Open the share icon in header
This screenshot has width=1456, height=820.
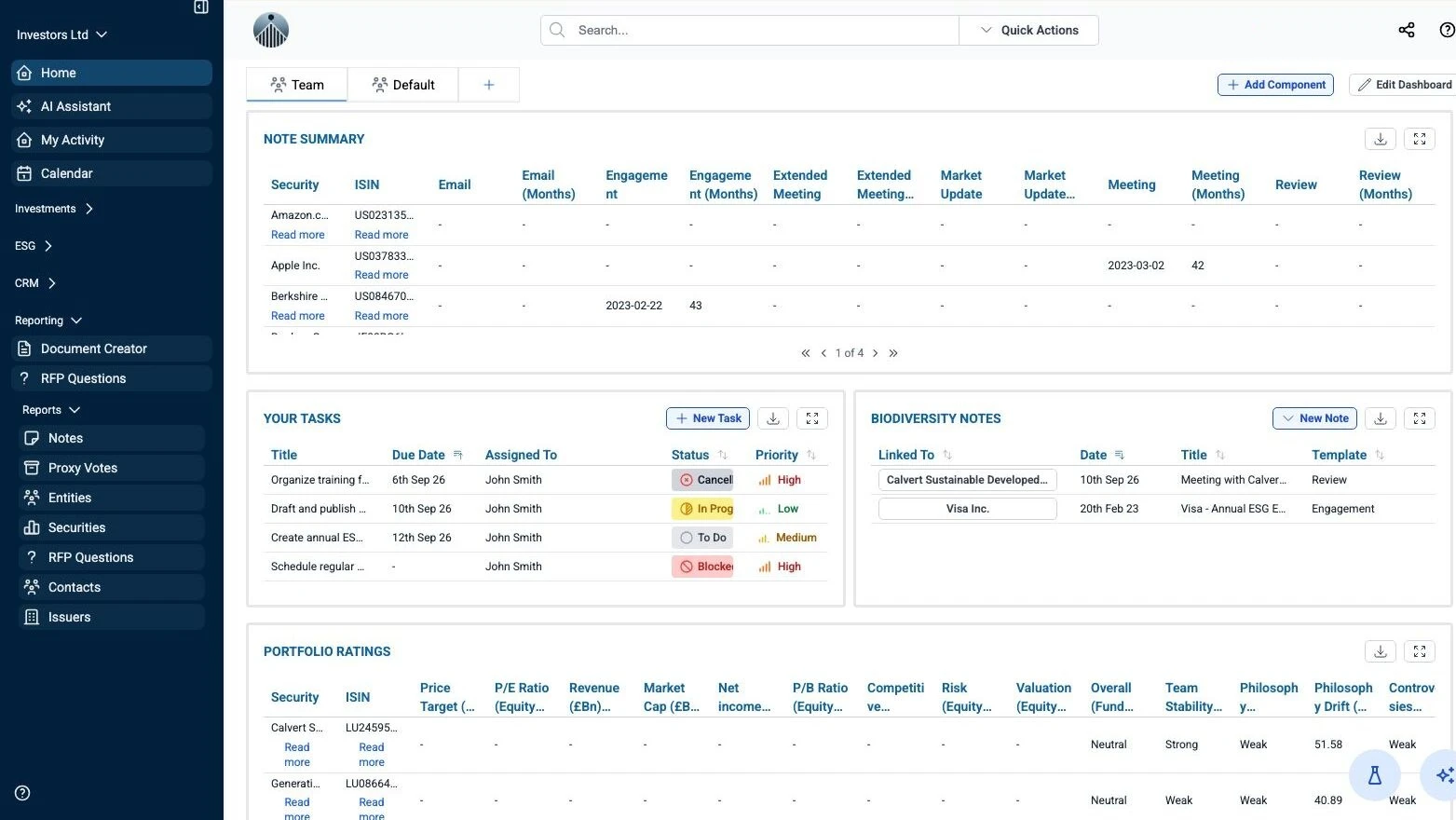[x=1407, y=30]
